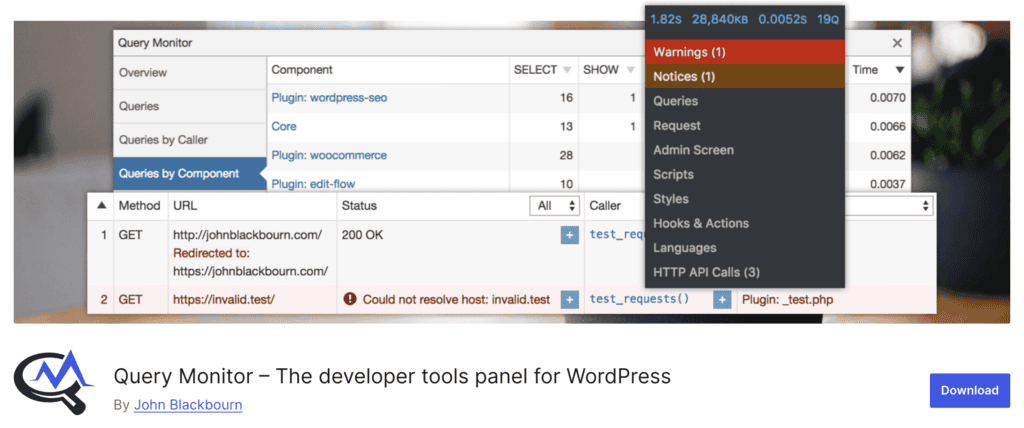
Task: Click the Method column header
Action: [139, 206]
